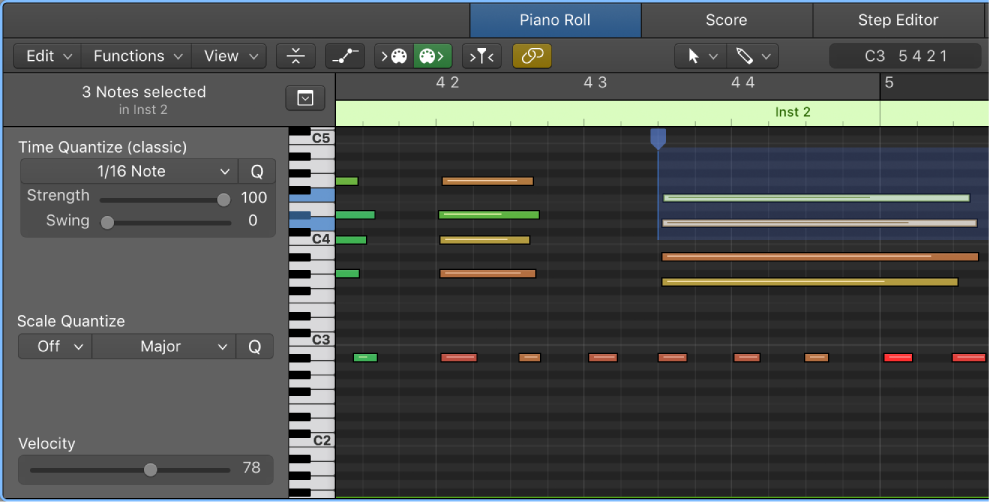Open the Scale Quantize Off dropdown
This screenshot has height=502, width=990.
56,347
